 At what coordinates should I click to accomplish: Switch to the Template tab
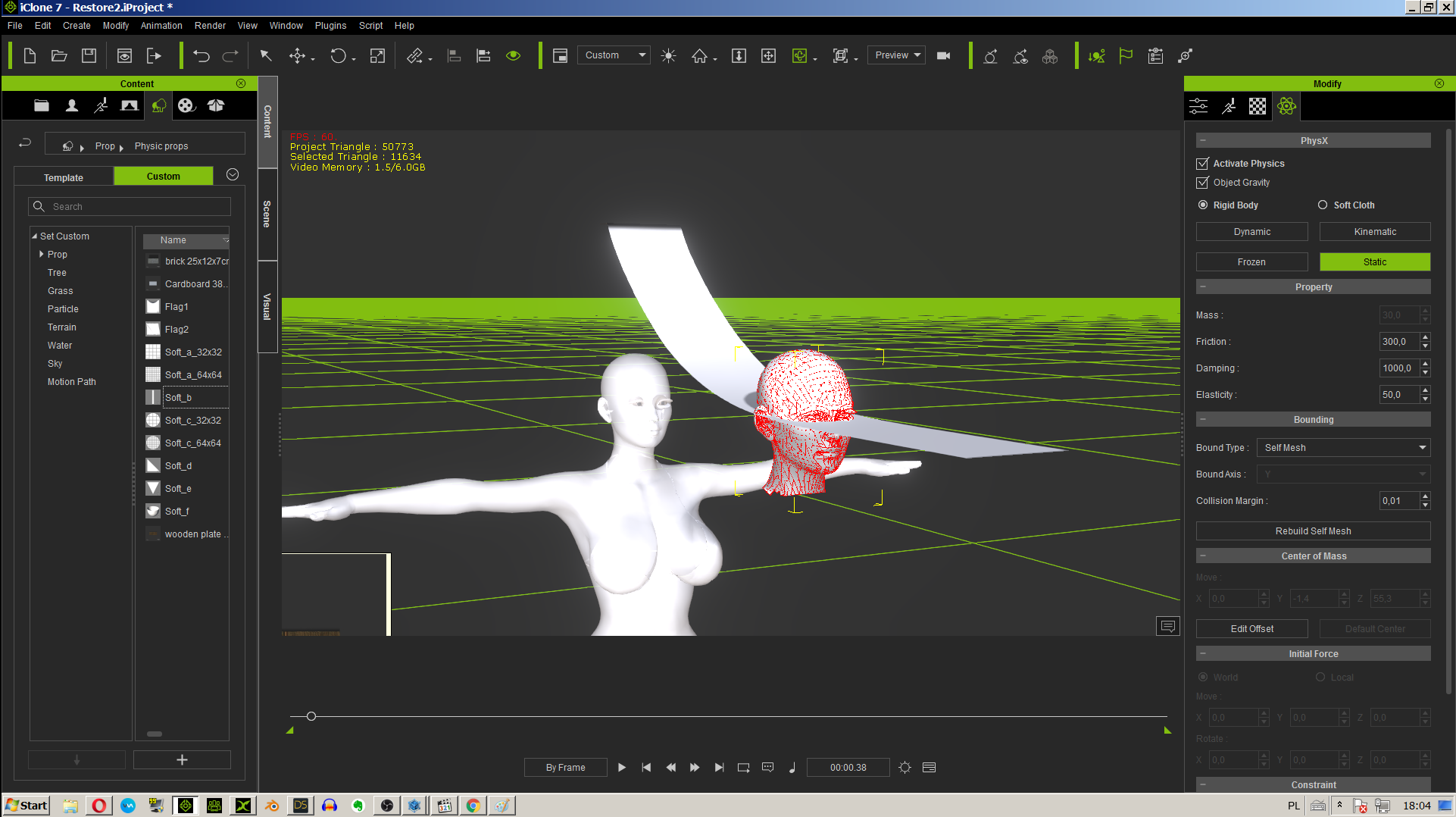64,177
